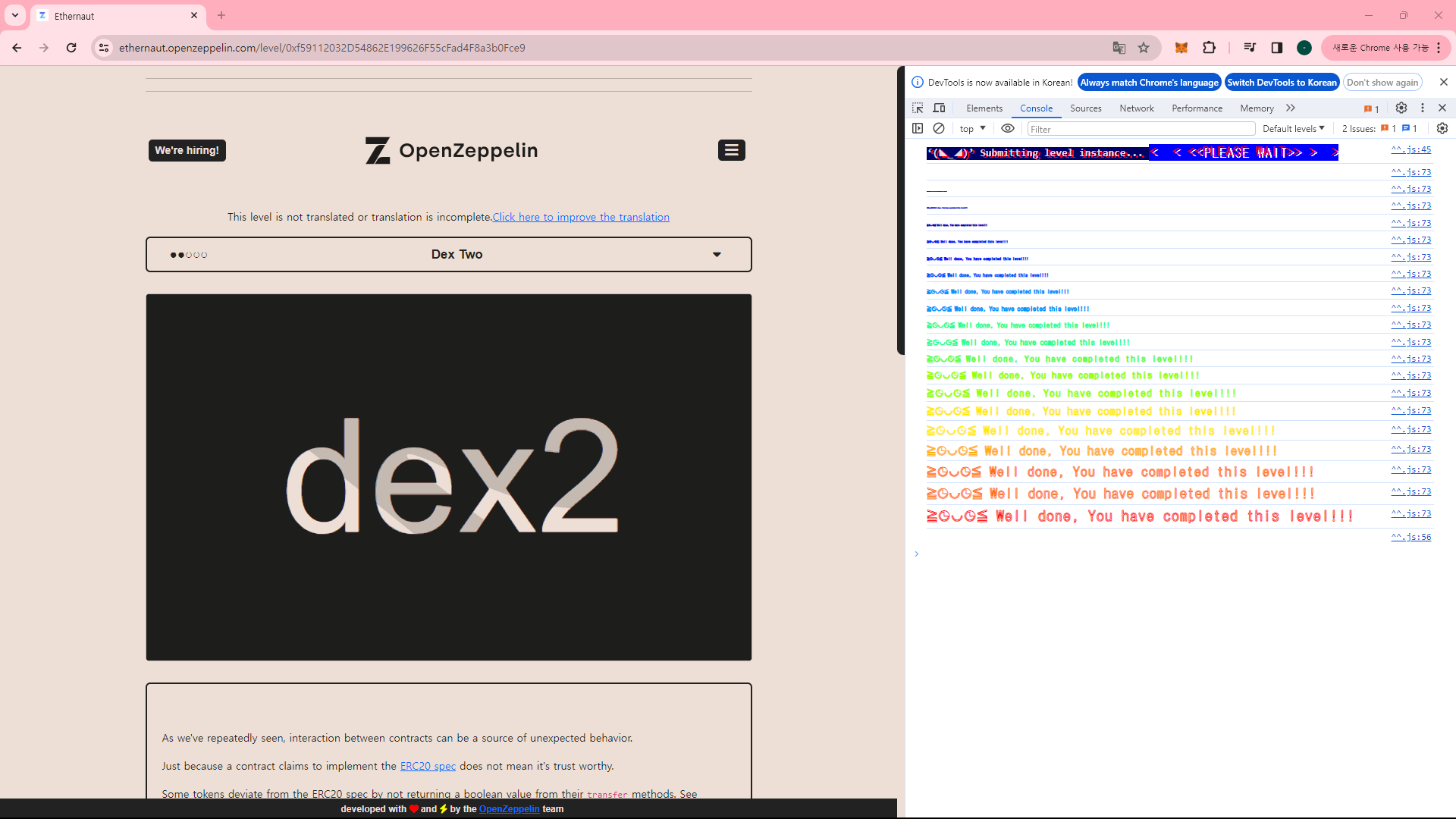Click Switch DevTools to Korean
The width and height of the screenshot is (1456, 819).
tap(1282, 83)
